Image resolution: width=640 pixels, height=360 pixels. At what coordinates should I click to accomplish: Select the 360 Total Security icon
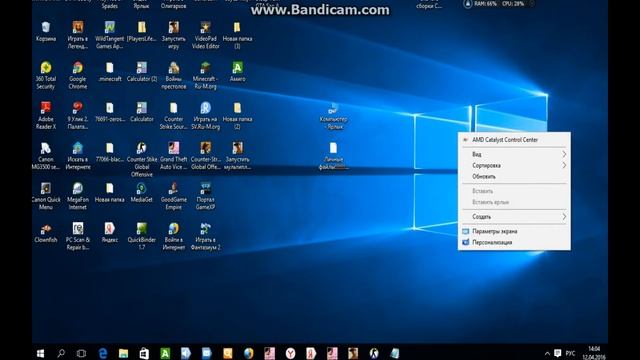[46, 75]
